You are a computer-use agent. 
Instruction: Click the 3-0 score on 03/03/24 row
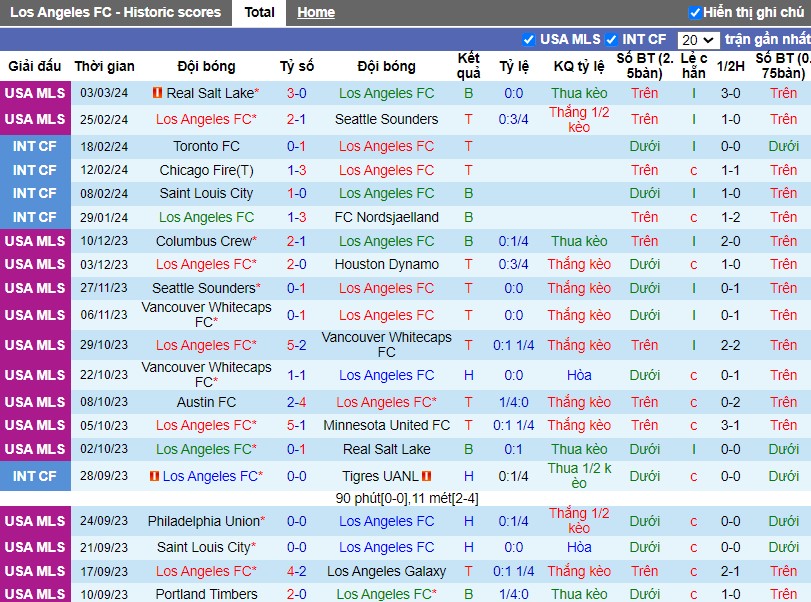click(x=296, y=93)
